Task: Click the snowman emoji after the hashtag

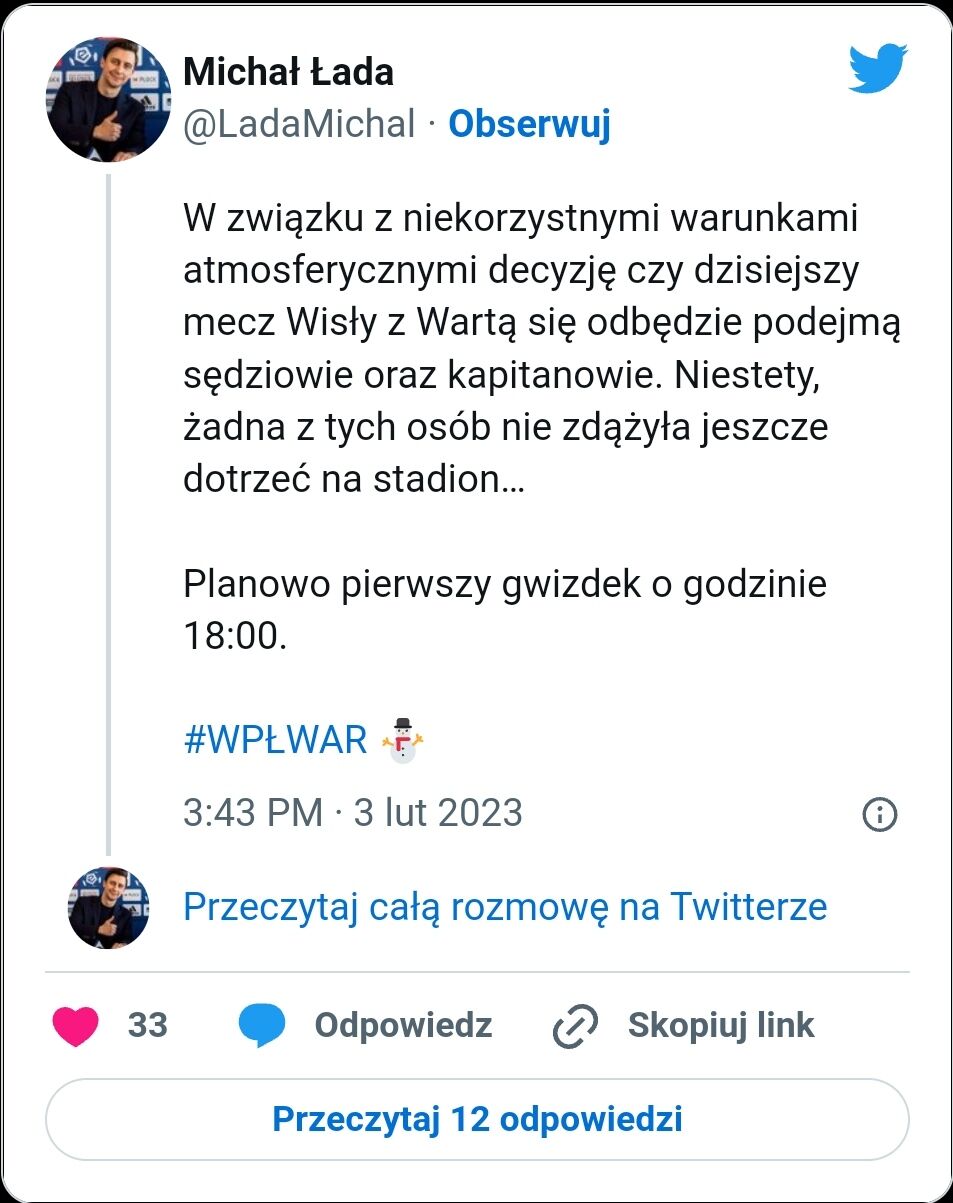Action: pos(403,741)
